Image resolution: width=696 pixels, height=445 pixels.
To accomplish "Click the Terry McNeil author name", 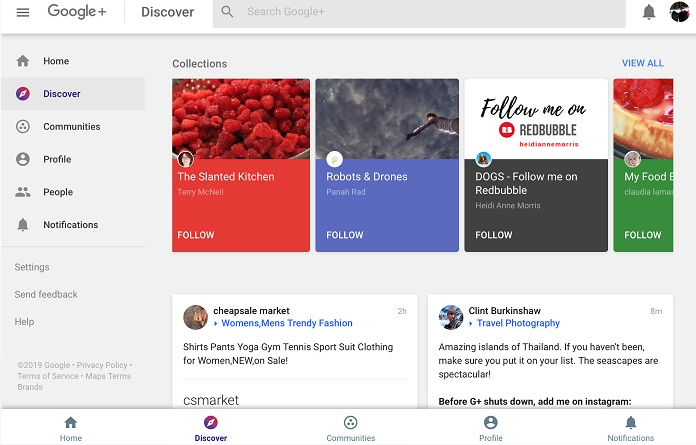I will tap(200, 192).
